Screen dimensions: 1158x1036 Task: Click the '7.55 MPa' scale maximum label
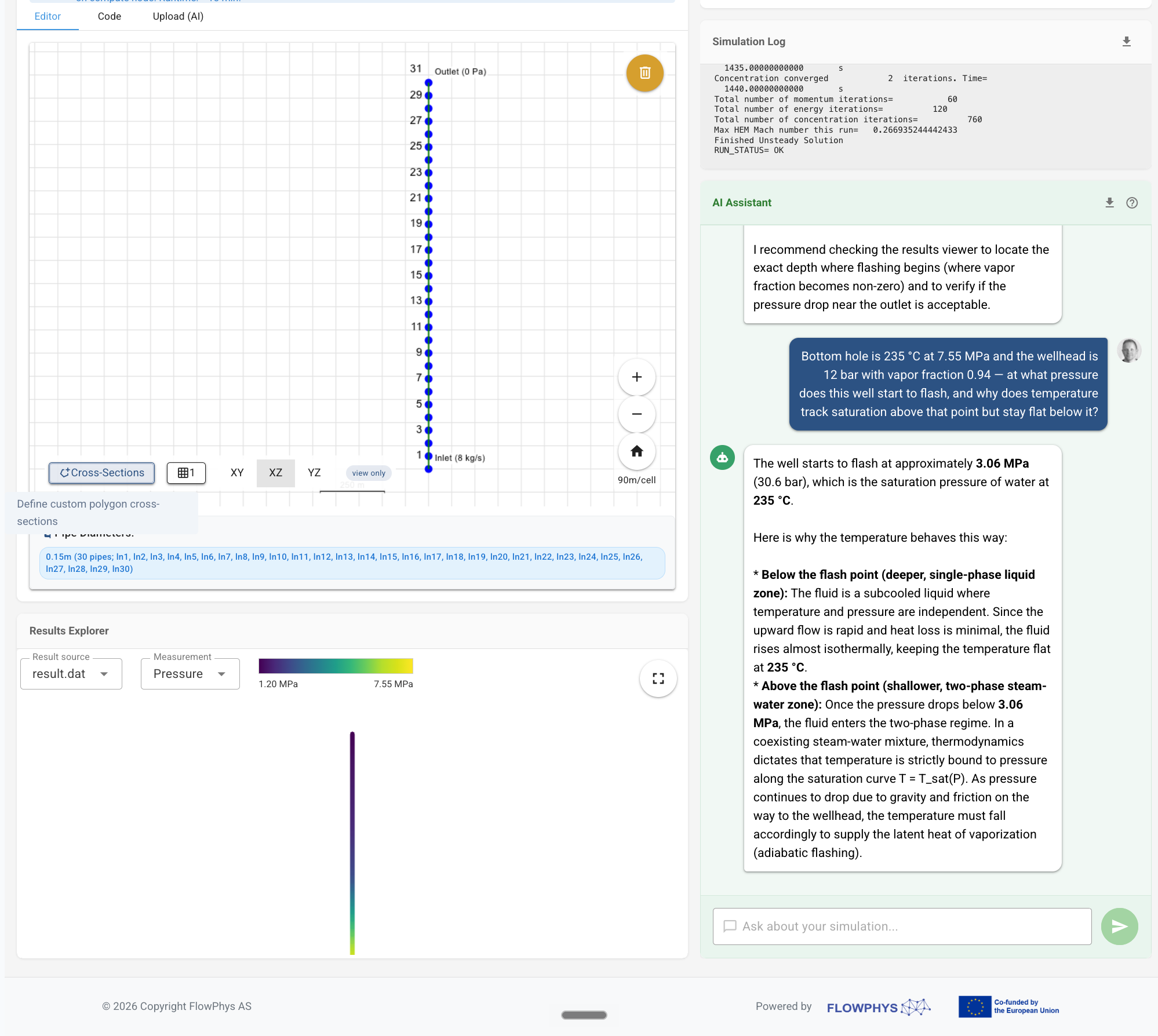tap(394, 684)
